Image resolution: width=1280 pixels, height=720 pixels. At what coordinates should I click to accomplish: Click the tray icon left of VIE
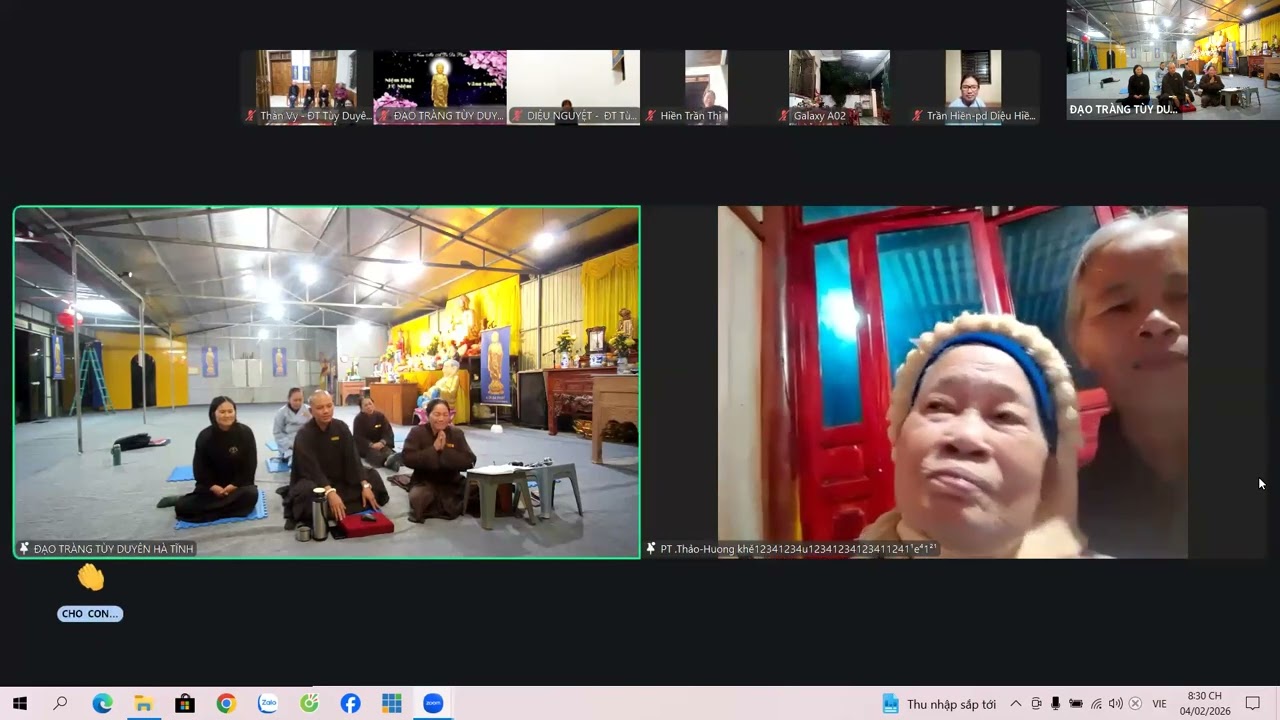(1135, 704)
